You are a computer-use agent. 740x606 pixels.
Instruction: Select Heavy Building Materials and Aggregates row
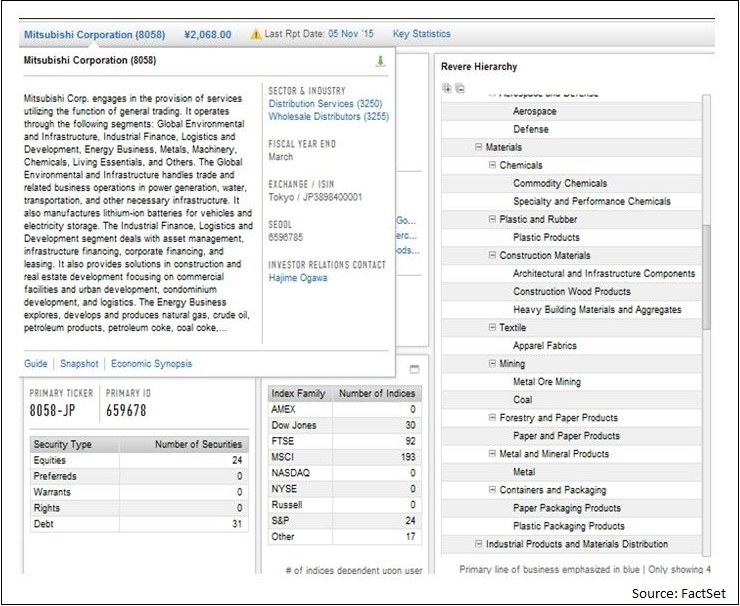[572, 309]
